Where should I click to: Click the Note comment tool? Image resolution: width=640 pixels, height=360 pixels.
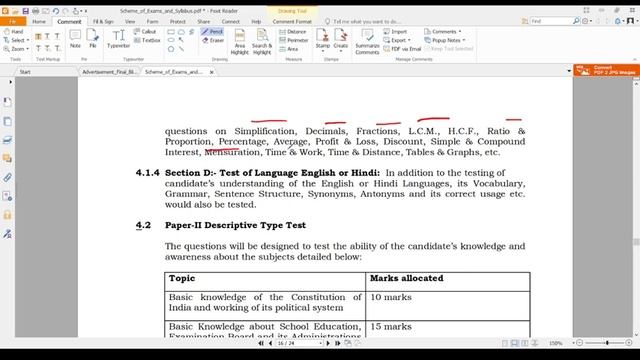pos(75,39)
